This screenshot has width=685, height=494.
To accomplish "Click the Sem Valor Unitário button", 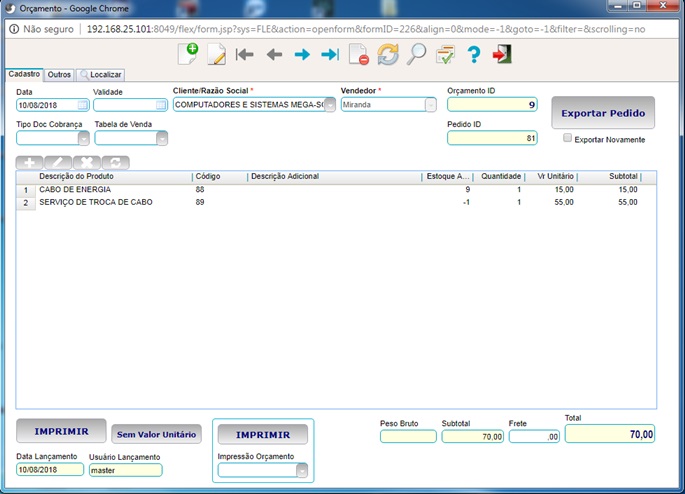I will coord(156,434).
